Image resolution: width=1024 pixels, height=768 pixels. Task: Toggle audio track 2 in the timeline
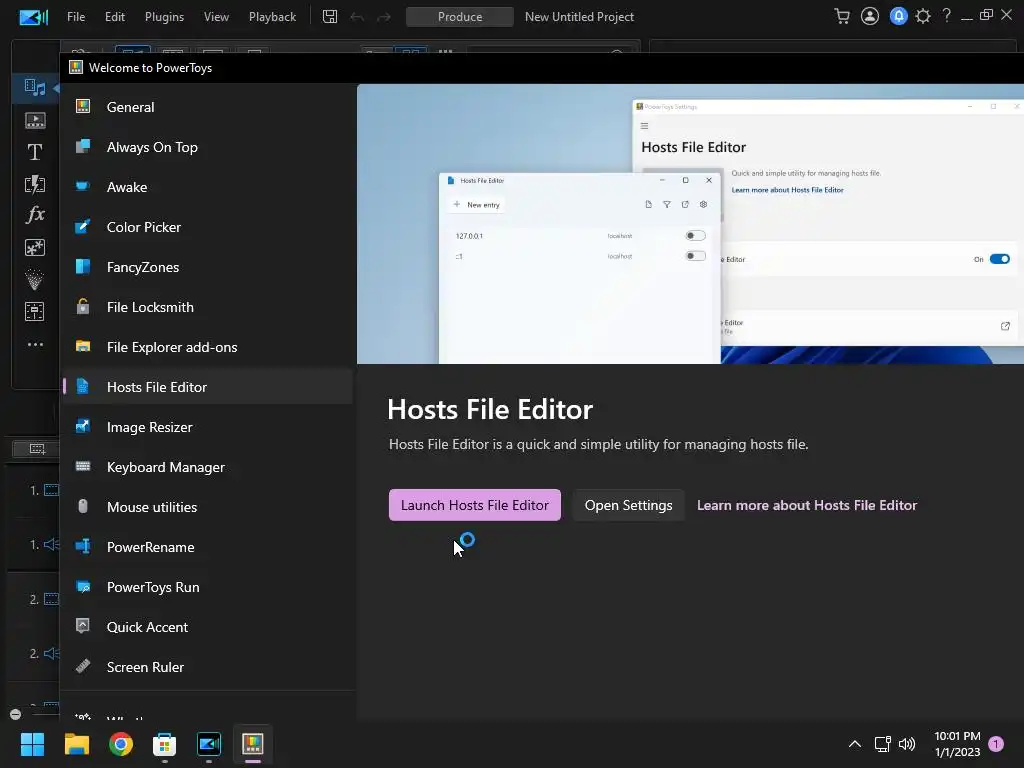click(x=52, y=653)
